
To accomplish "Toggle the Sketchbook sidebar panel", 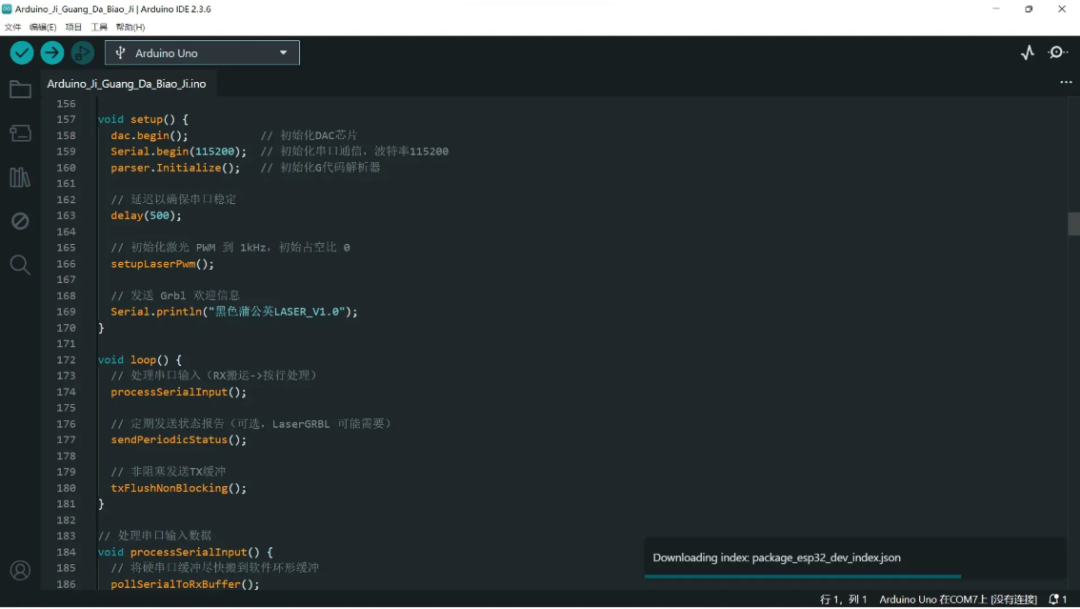I will [x=20, y=89].
